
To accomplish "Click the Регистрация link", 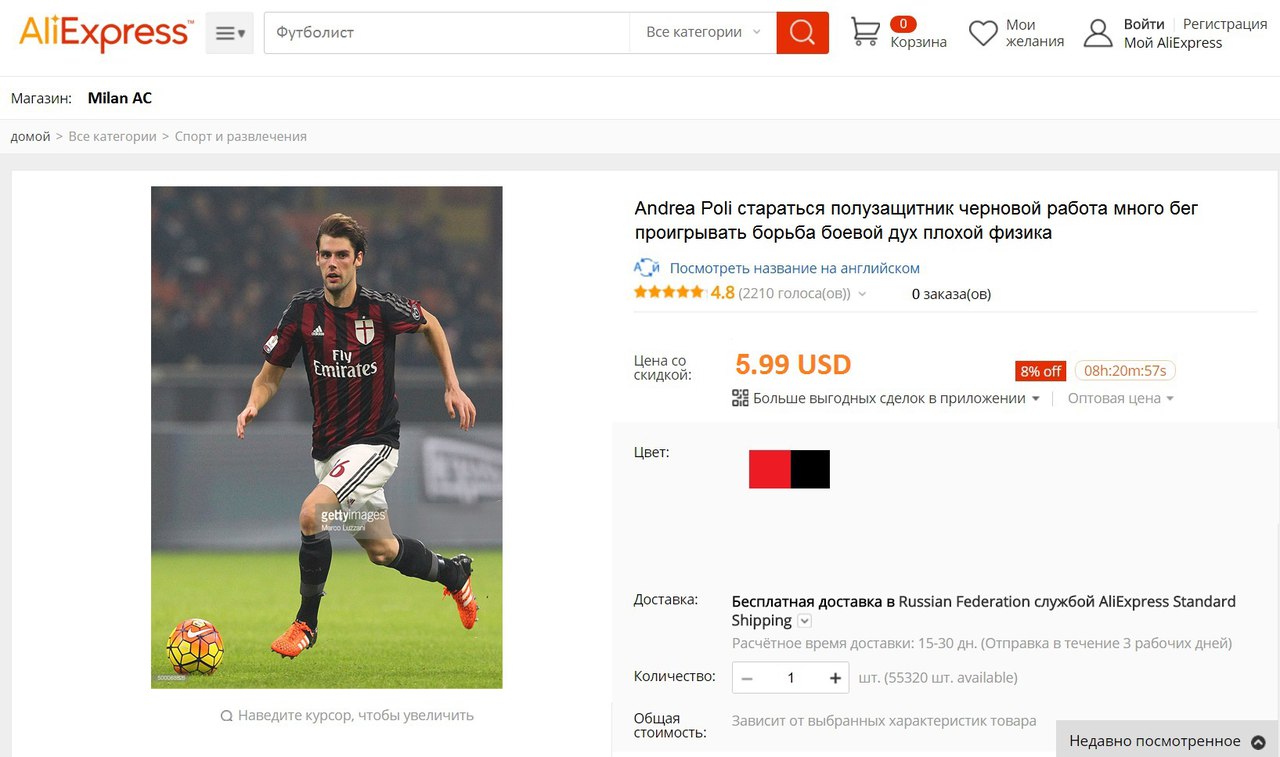I will pos(1225,24).
